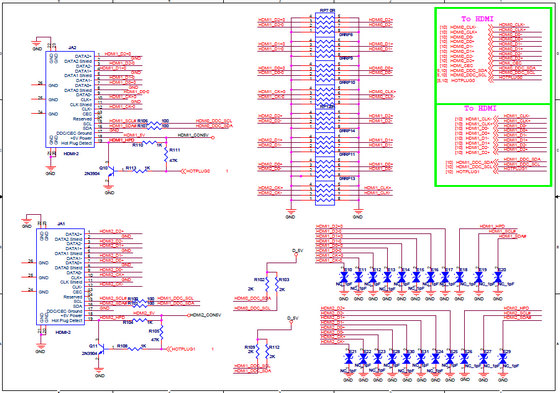Click the HOTPLUG0 off-page port
The width and height of the screenshot is (560, 393).
pos(195,171)
